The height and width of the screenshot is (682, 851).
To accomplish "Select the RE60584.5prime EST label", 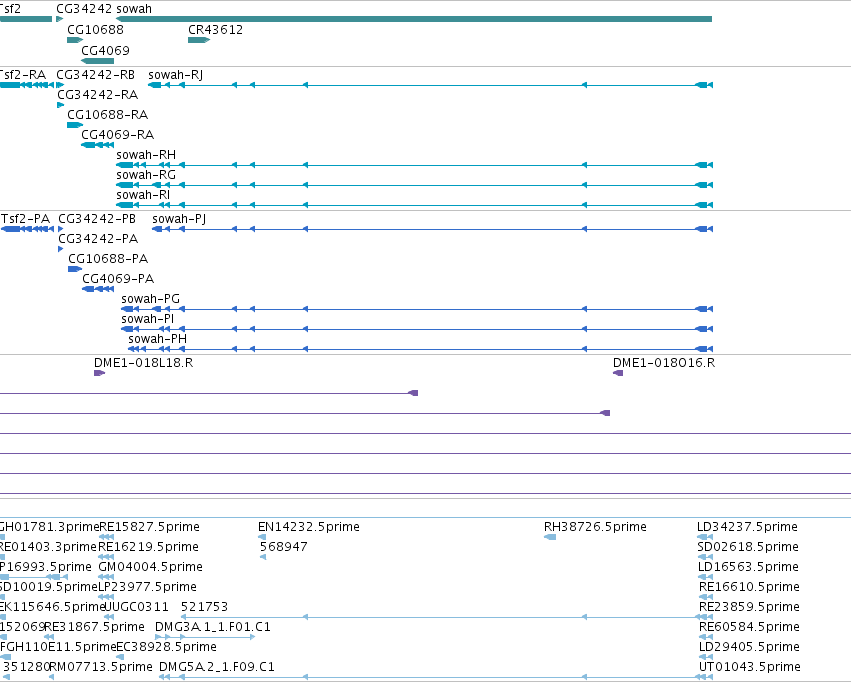I will tap(750, 627).
